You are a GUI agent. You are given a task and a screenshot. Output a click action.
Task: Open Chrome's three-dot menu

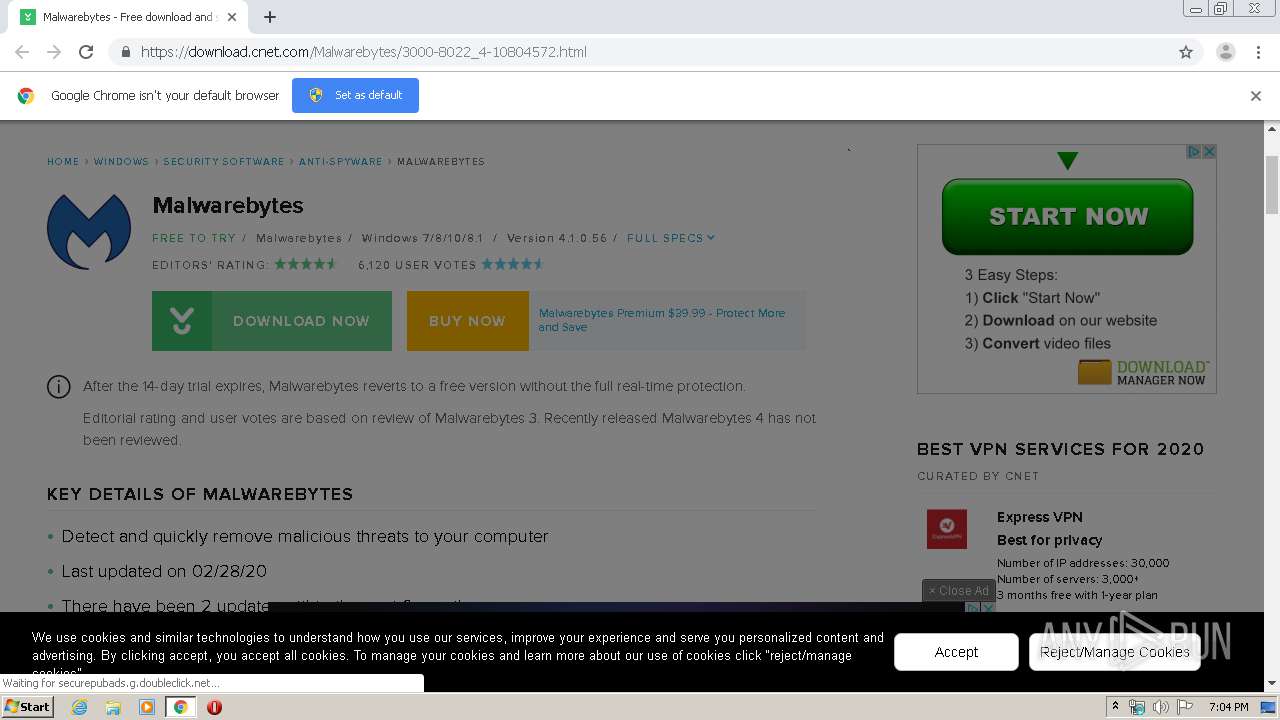[x=1258, y=52]
